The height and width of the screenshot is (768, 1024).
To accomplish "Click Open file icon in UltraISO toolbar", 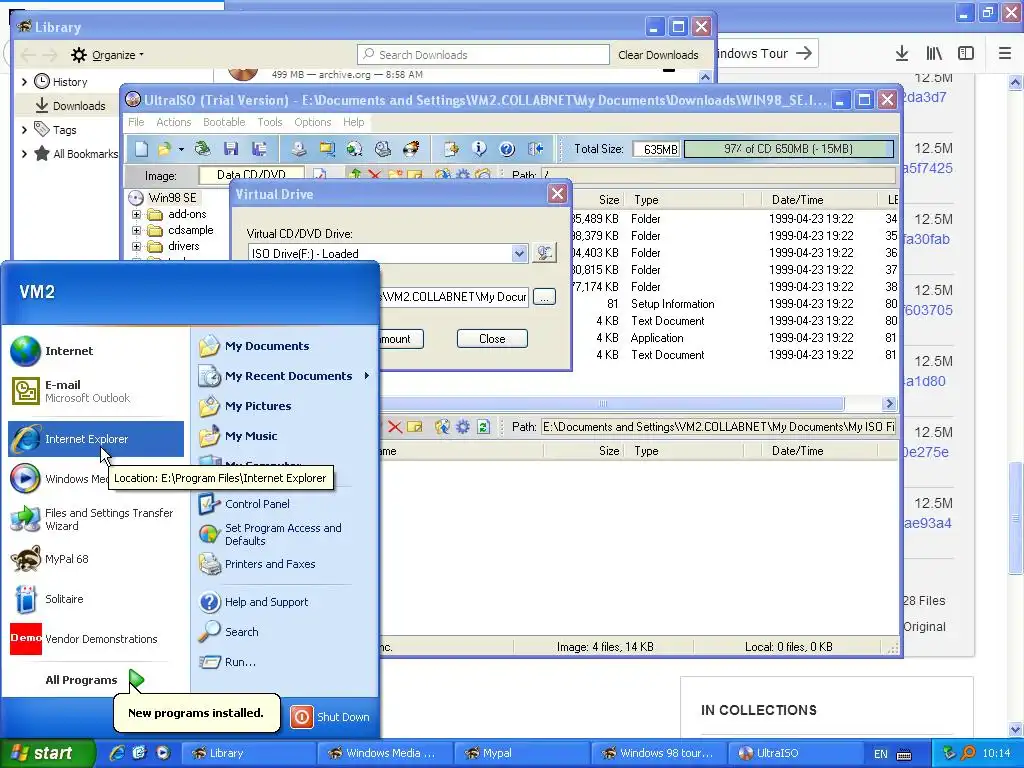I will pos(164,149).
